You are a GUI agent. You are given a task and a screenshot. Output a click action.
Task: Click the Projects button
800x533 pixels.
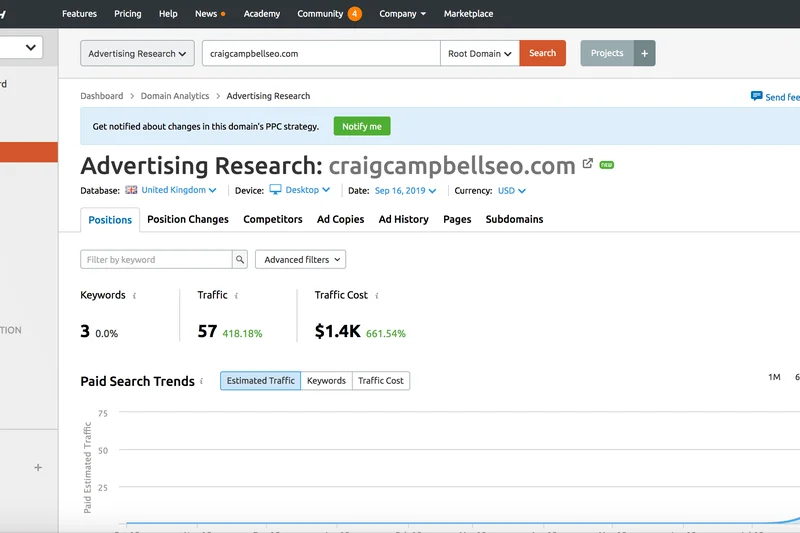607,53
